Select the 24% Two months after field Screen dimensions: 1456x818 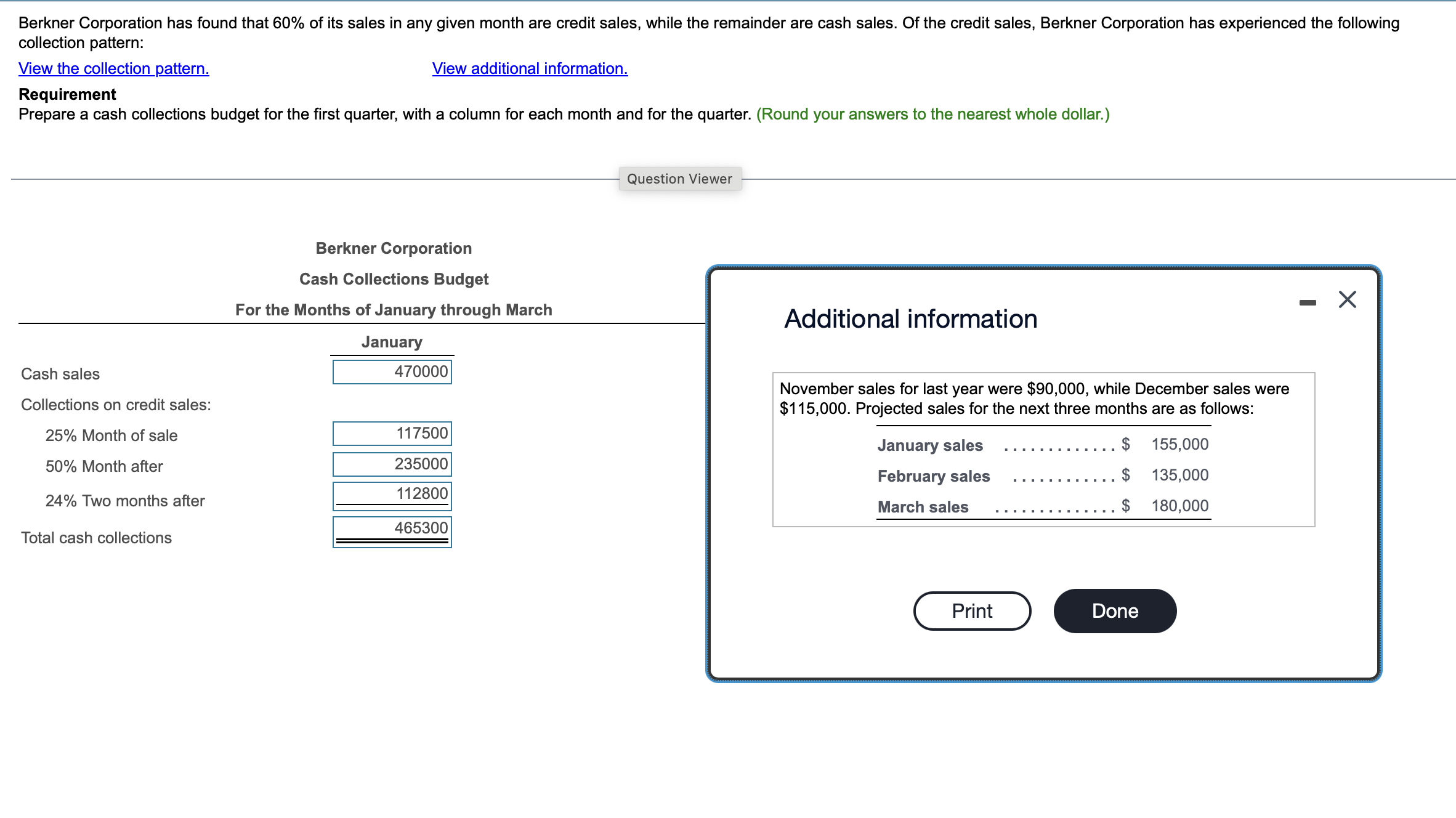click(x=392, y=495)
